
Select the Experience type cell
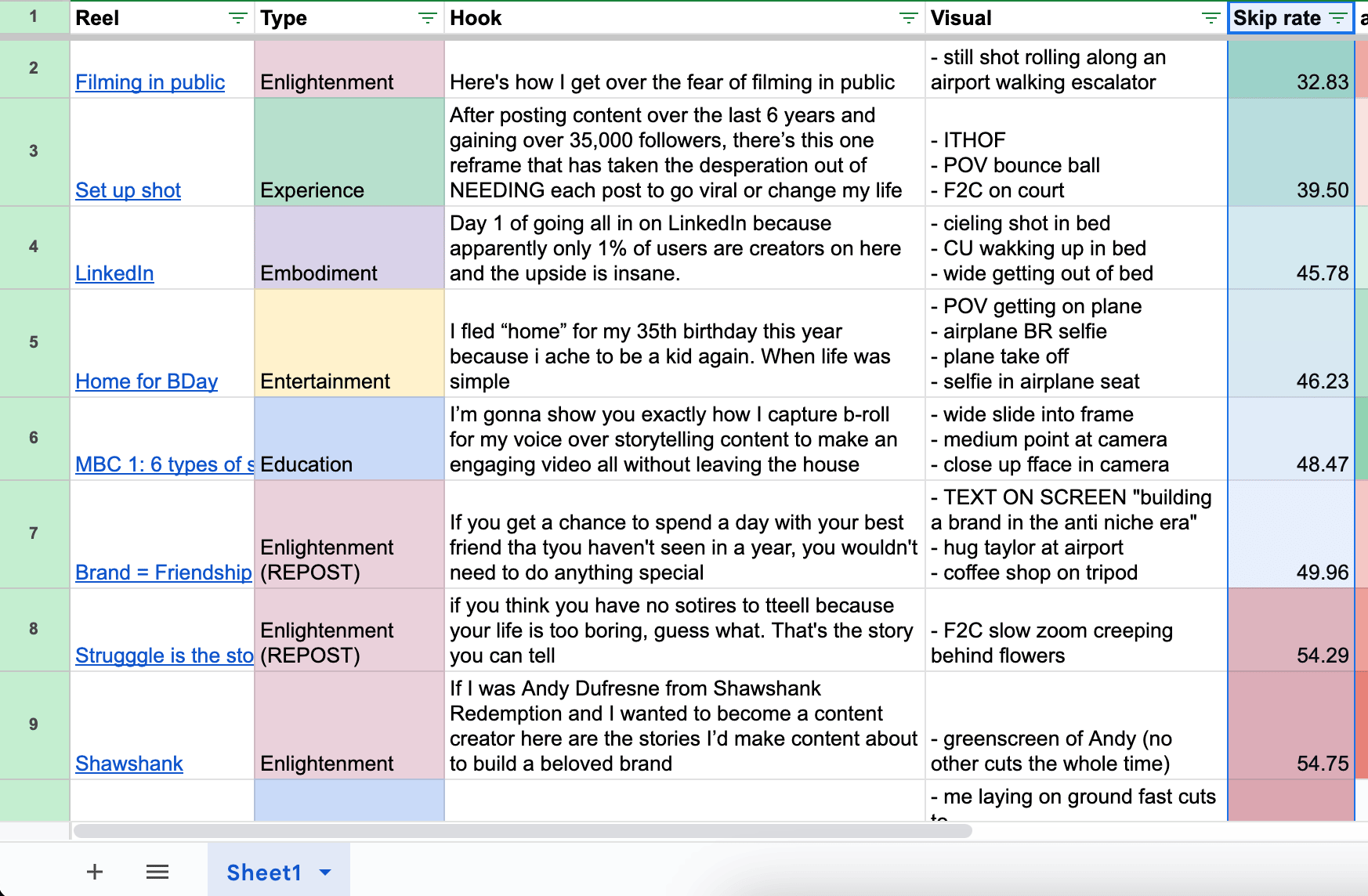point(349,152)
